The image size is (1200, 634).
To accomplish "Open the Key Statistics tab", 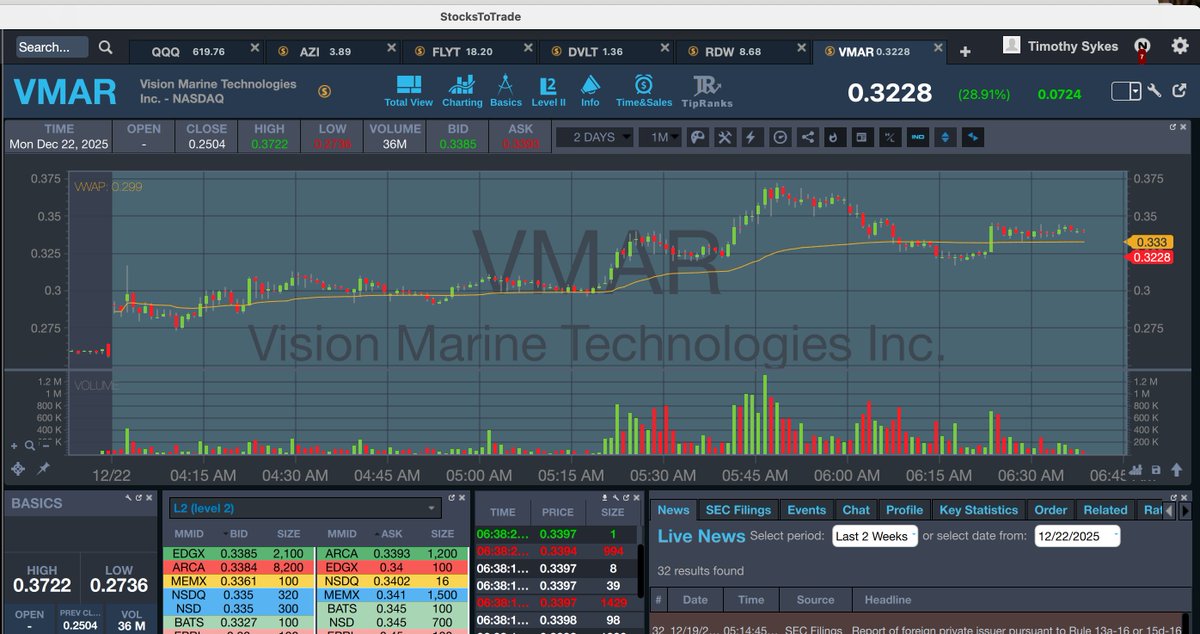I will (x=978, y=510).
